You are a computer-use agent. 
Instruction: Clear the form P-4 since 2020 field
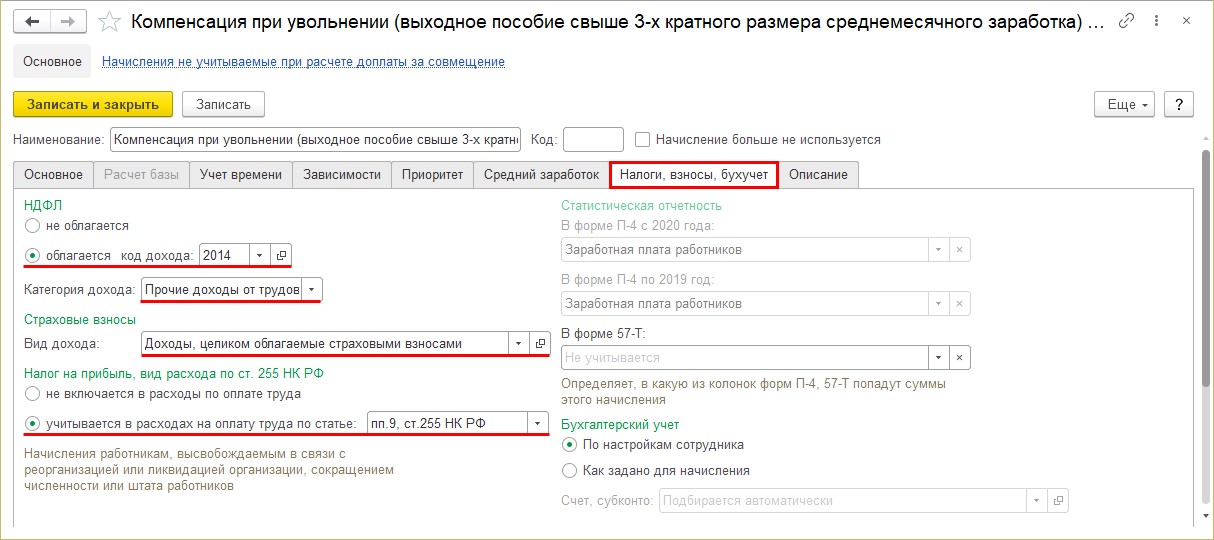959,249
